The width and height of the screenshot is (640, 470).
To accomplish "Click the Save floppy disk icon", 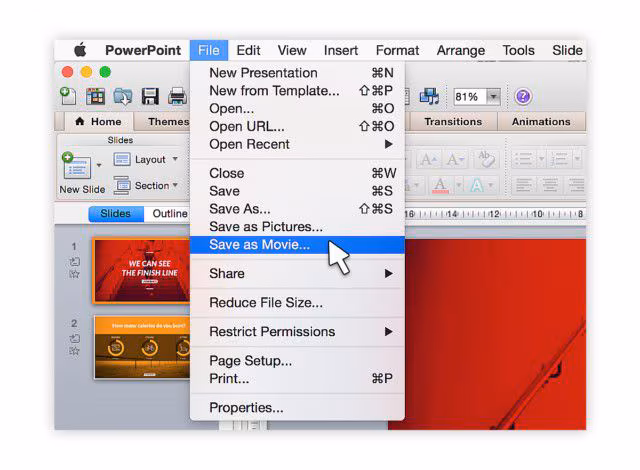I will click(x=150, y=97).
